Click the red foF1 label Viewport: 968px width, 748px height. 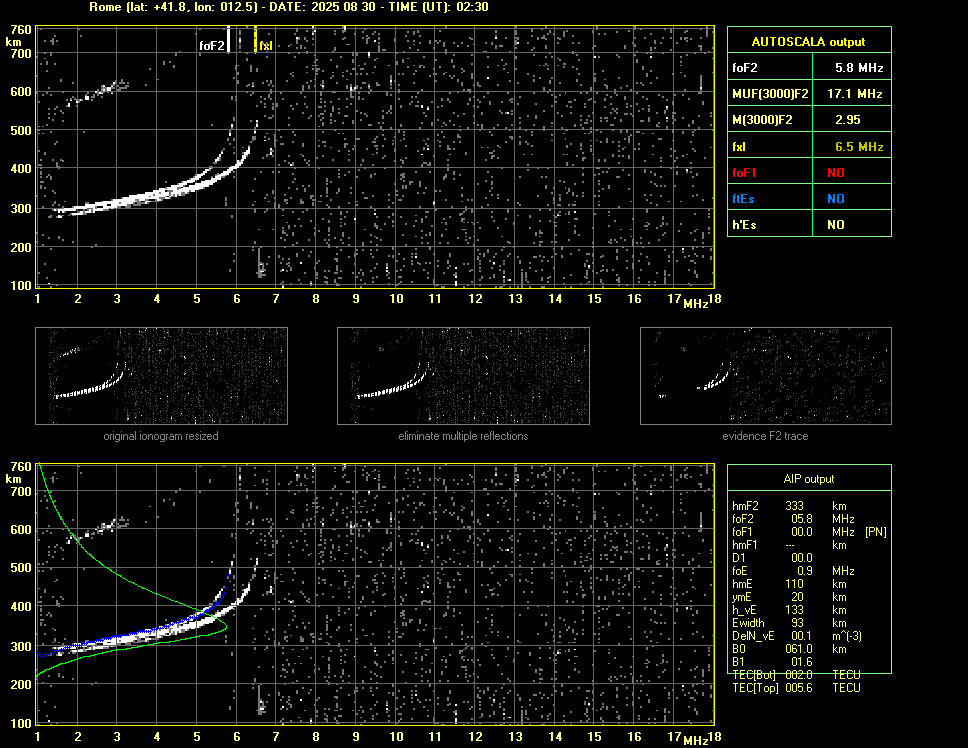[x=744, y=173]
